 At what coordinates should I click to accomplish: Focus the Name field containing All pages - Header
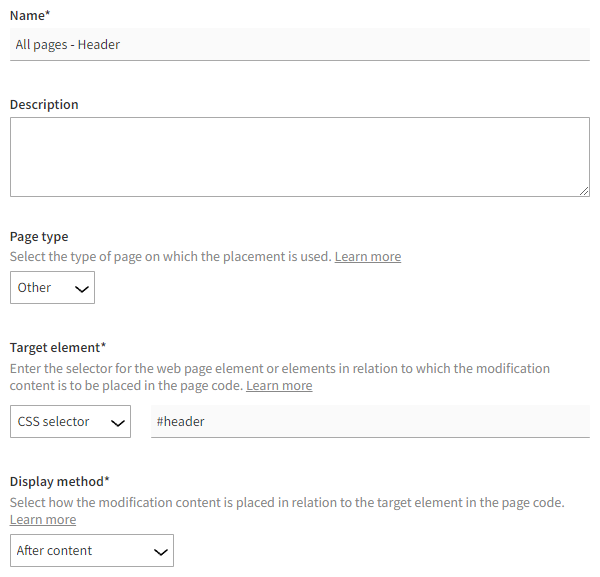coord(300,45)
